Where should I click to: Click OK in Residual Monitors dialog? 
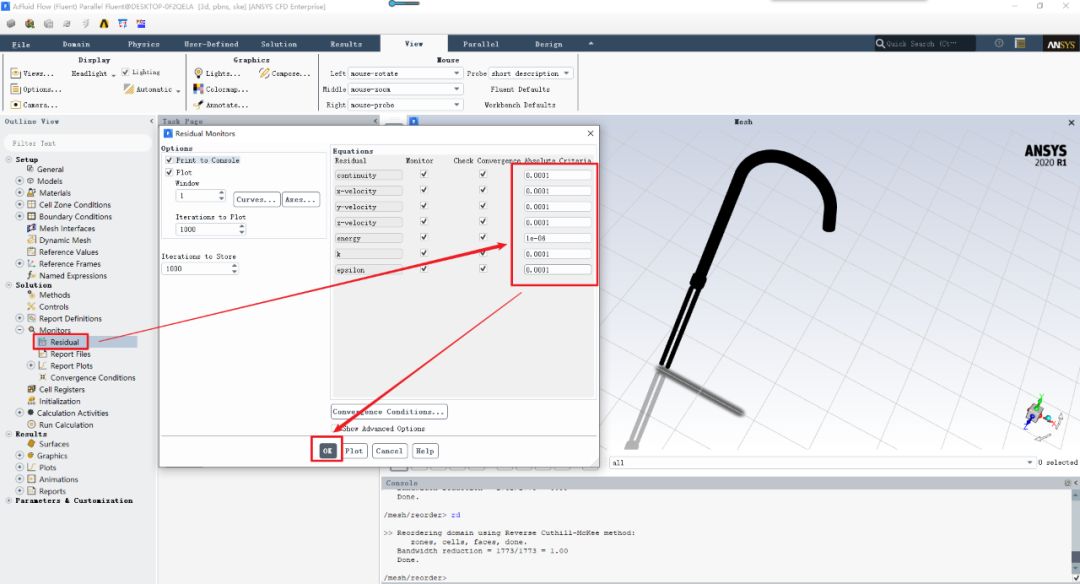pos(327,450)
